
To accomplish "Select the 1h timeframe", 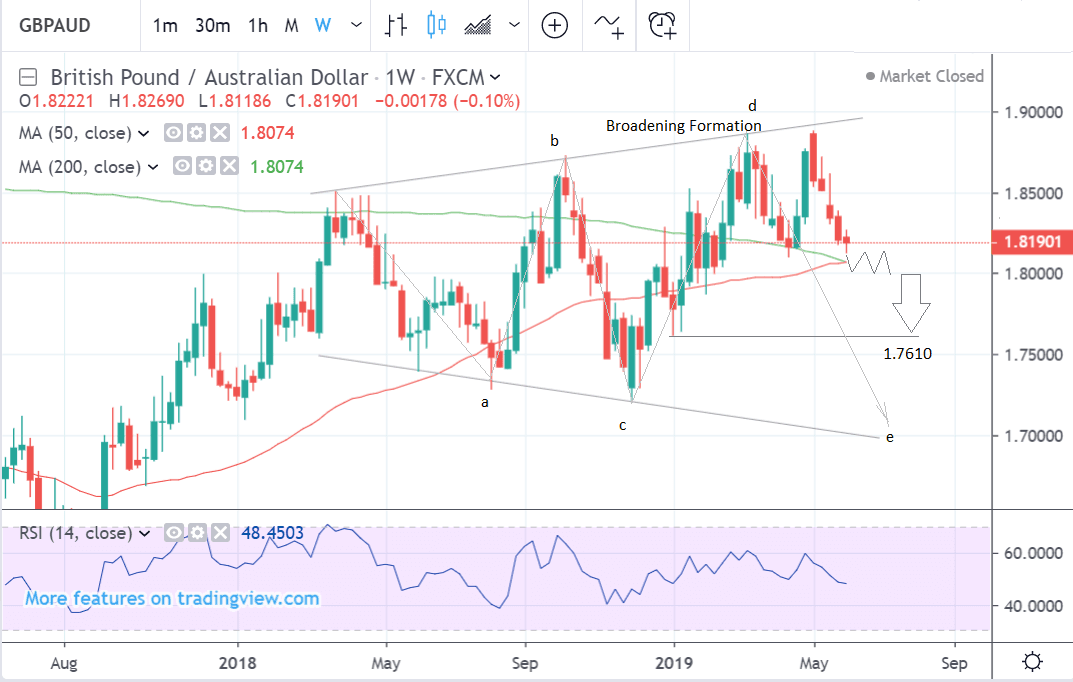I will click(x=258, y=25).
